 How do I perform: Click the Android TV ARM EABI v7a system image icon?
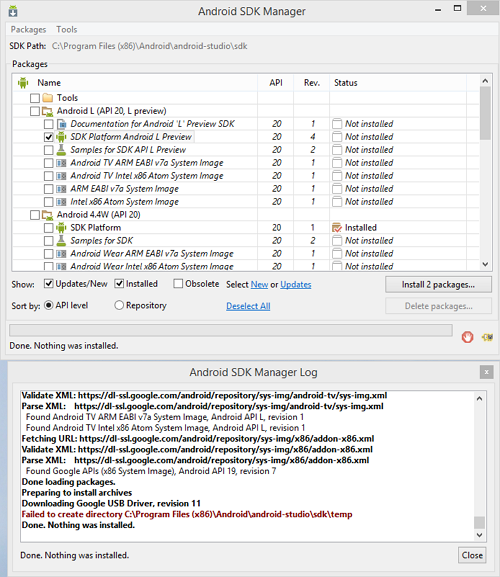click(x=61, y=163)
